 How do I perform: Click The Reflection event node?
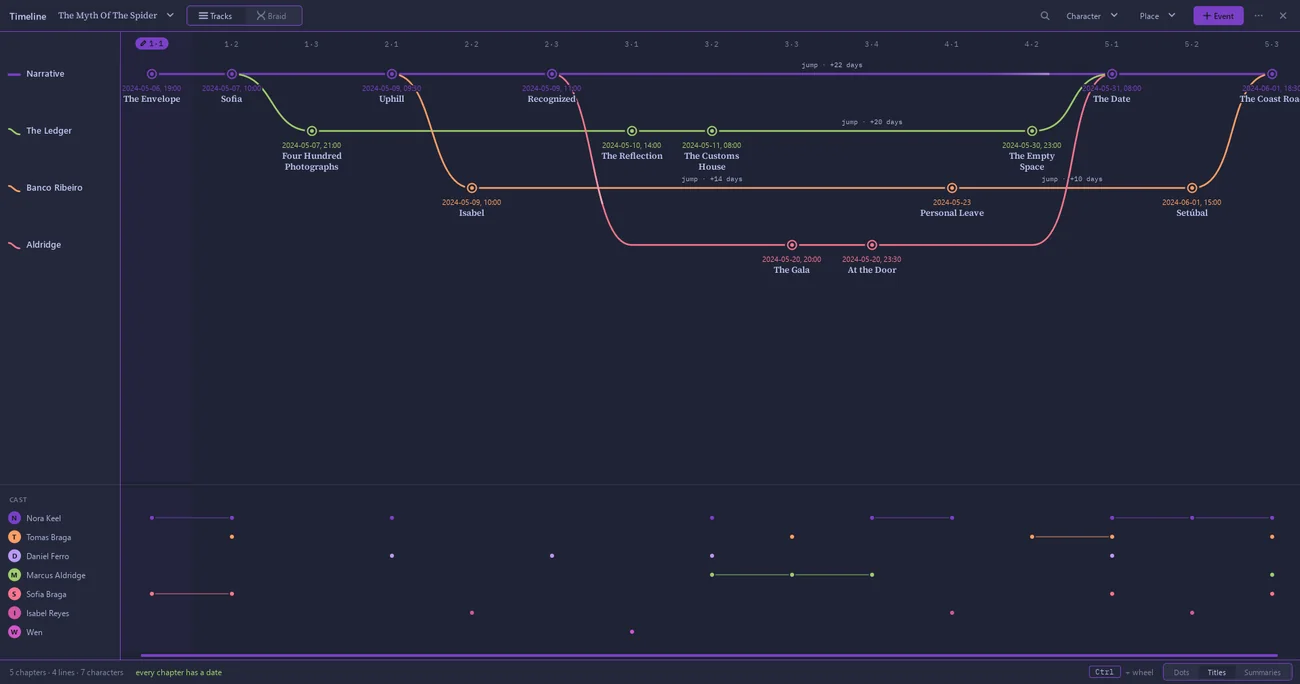[632, 131]
